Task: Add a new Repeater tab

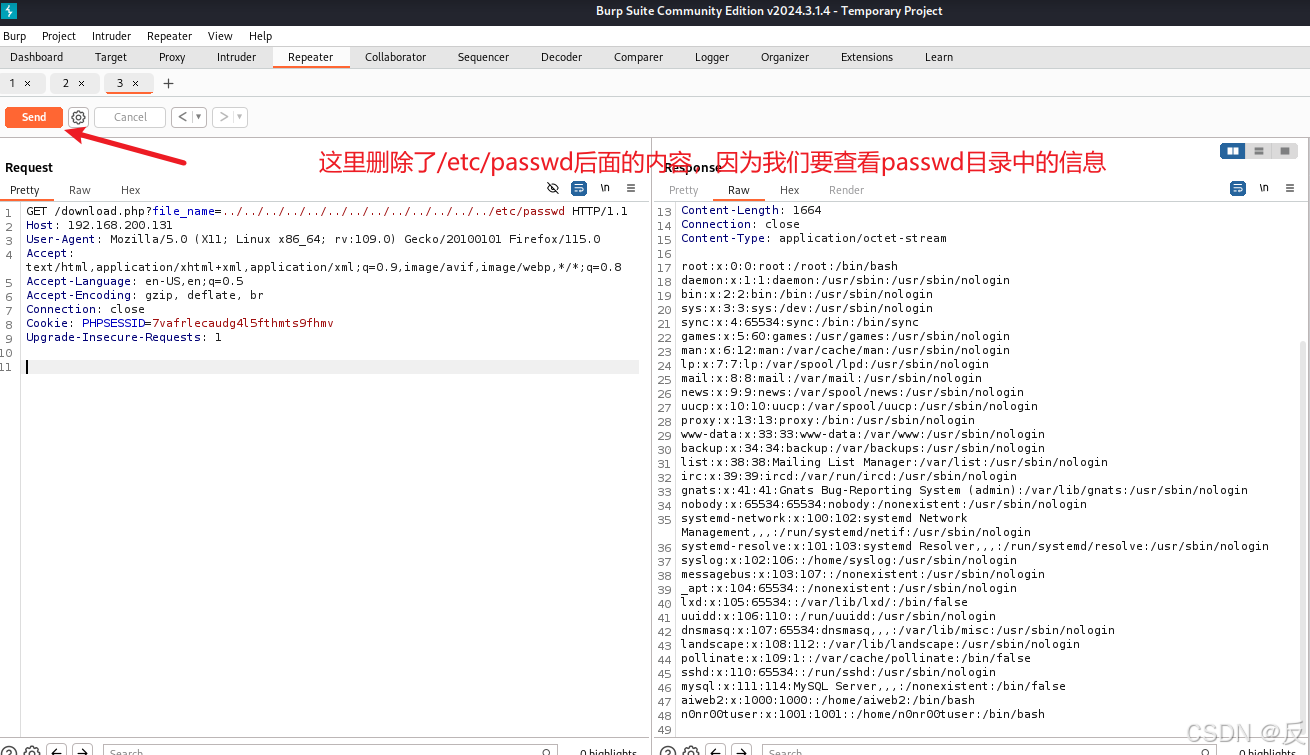Action: coord(168,83)
